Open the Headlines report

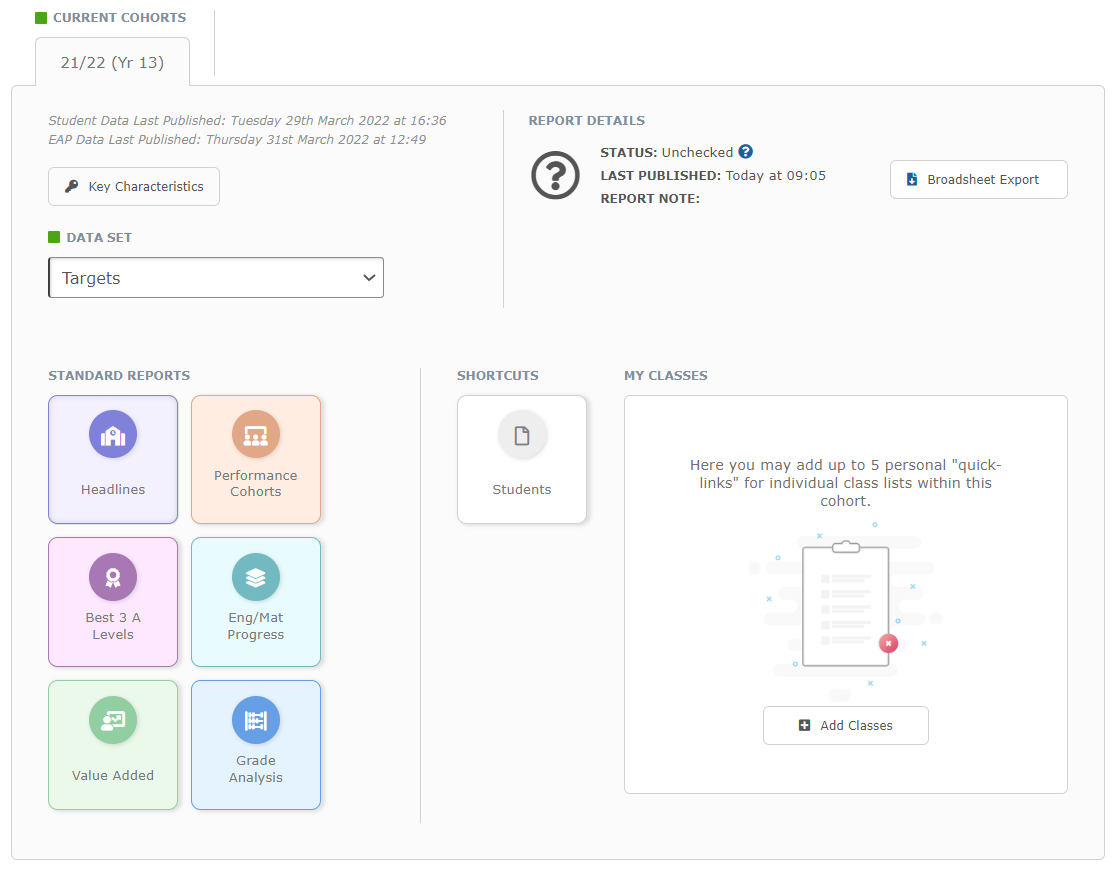[x=113, y=460]
